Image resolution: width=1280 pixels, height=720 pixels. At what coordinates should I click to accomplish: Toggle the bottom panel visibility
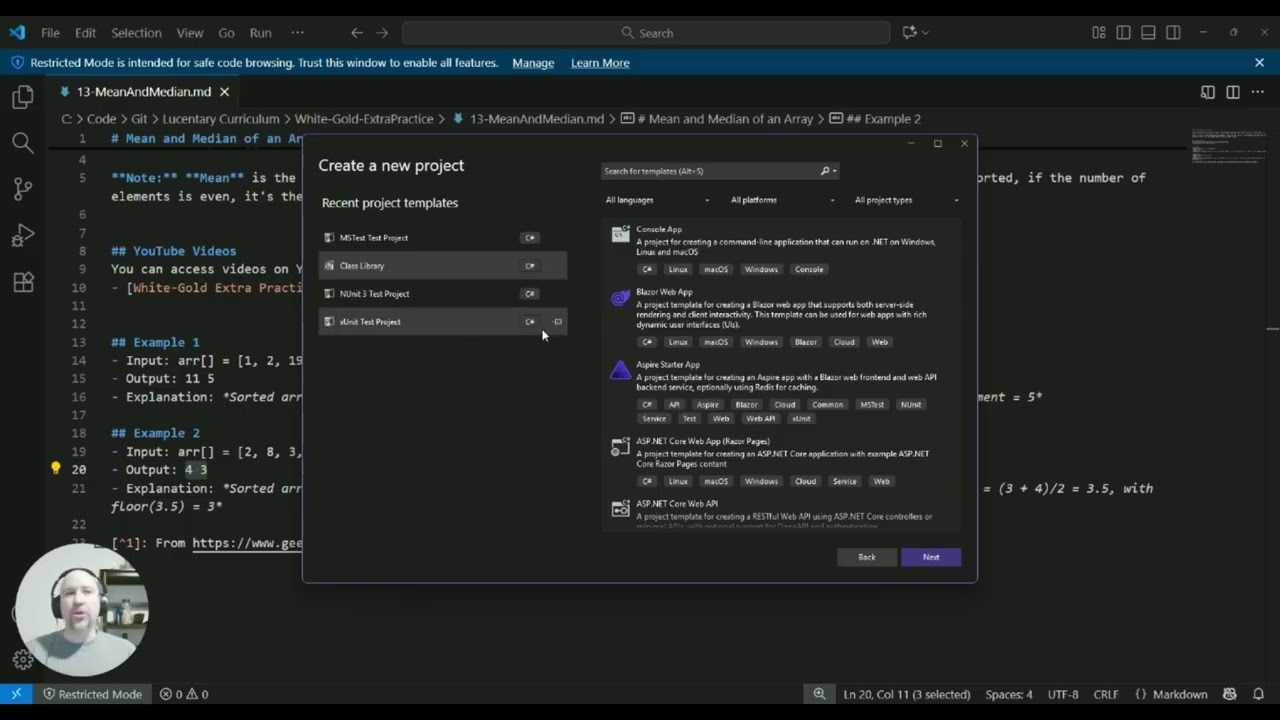pos(1148,33)
